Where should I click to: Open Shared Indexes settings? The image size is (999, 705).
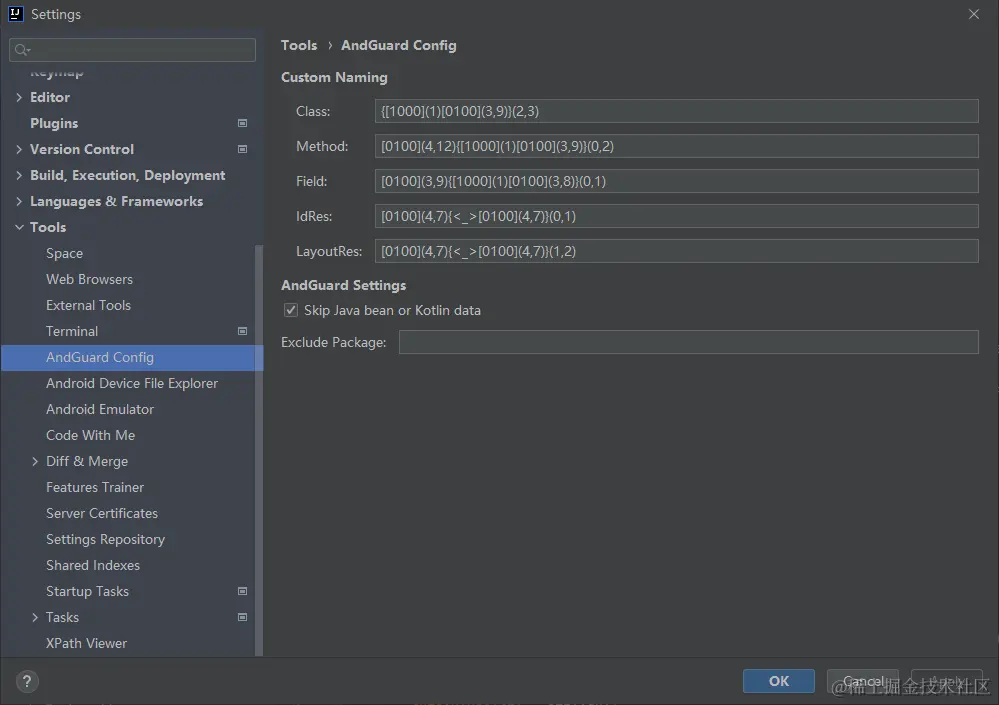92,565
